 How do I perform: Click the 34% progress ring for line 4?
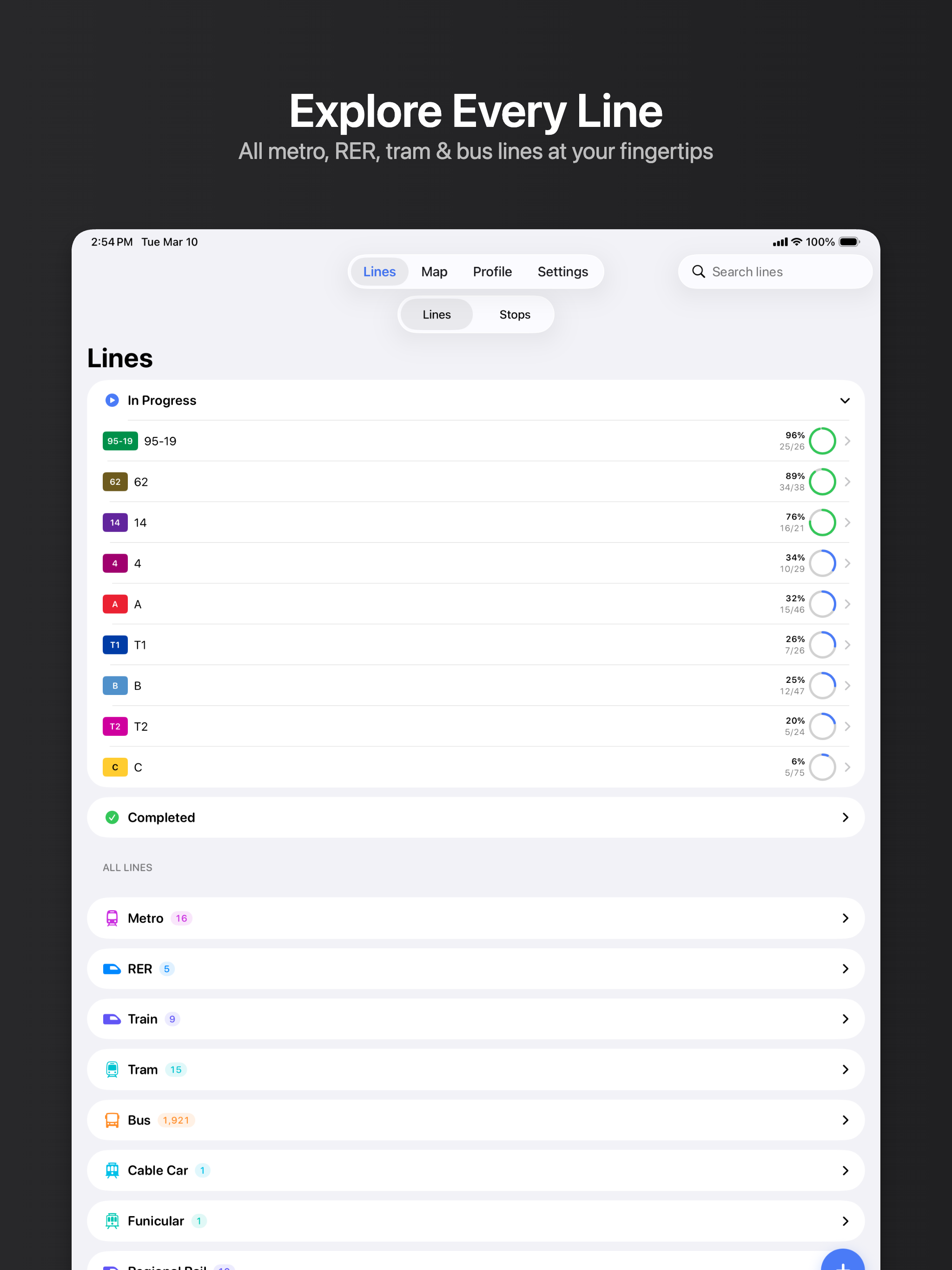point(822,563)
